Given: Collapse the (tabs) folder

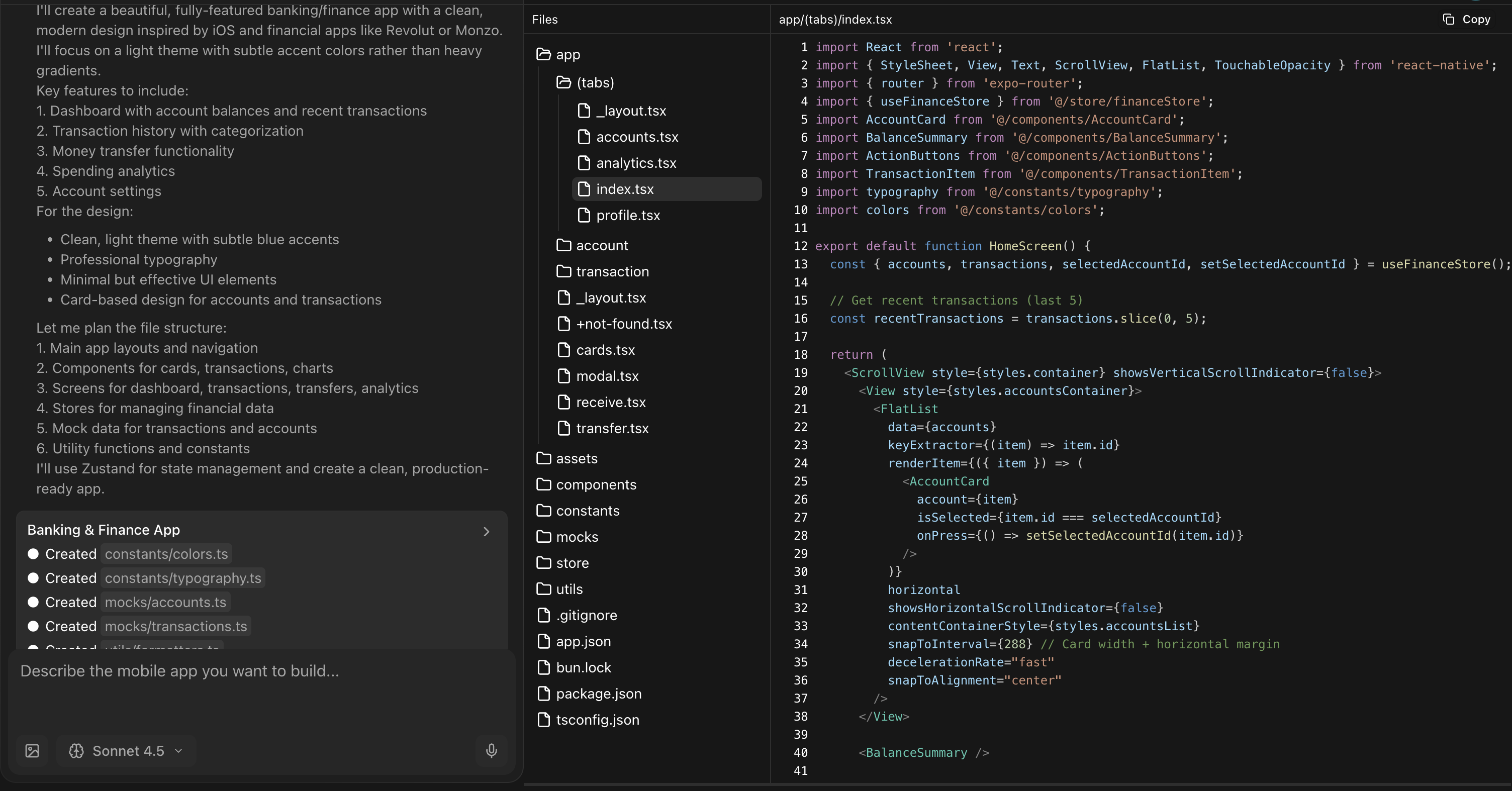Looking at the screenshot, I should tap(594, 83).
